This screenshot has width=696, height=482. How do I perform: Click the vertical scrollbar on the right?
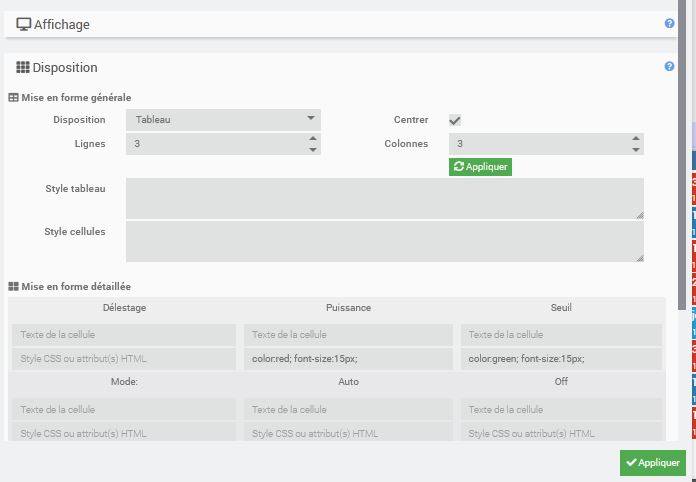click(682, 155)
